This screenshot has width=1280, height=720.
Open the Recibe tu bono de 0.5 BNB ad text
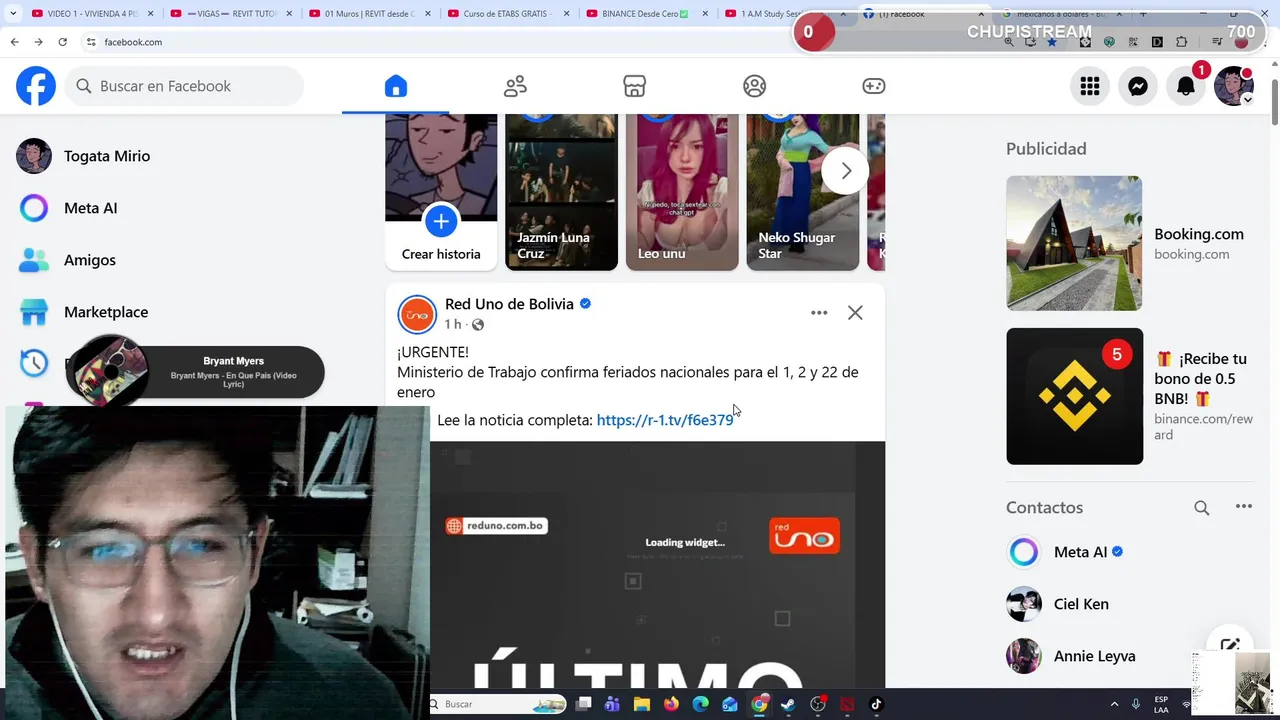(x=1202, y=378)
